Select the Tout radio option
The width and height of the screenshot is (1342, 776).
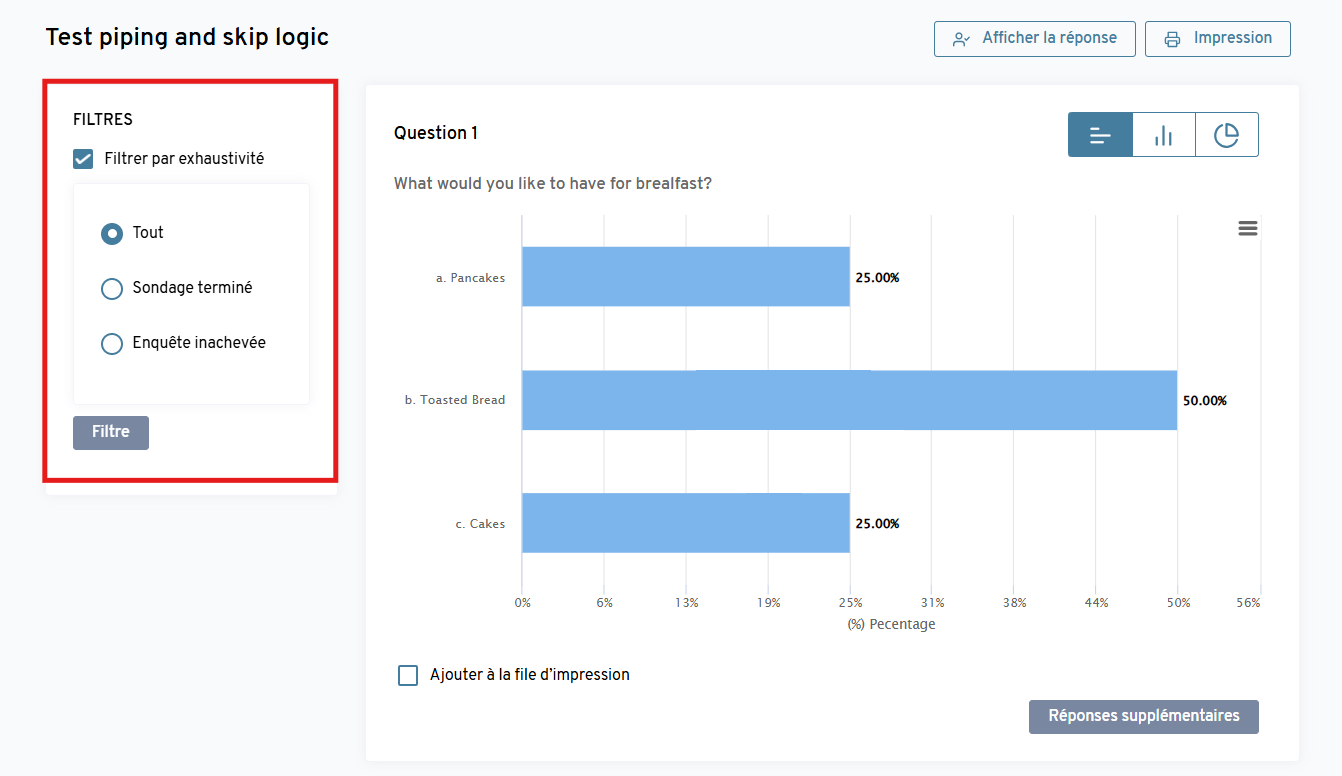pos(112,233)
